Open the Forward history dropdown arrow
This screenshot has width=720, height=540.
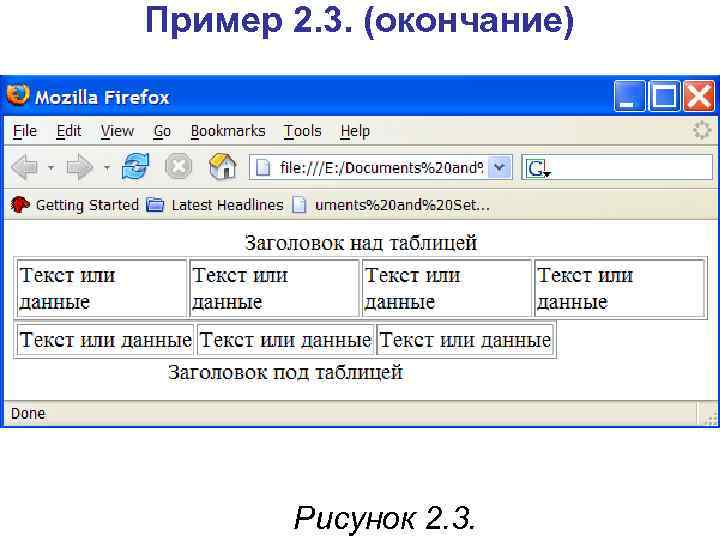pyautogui.click(x=107, y=168)
